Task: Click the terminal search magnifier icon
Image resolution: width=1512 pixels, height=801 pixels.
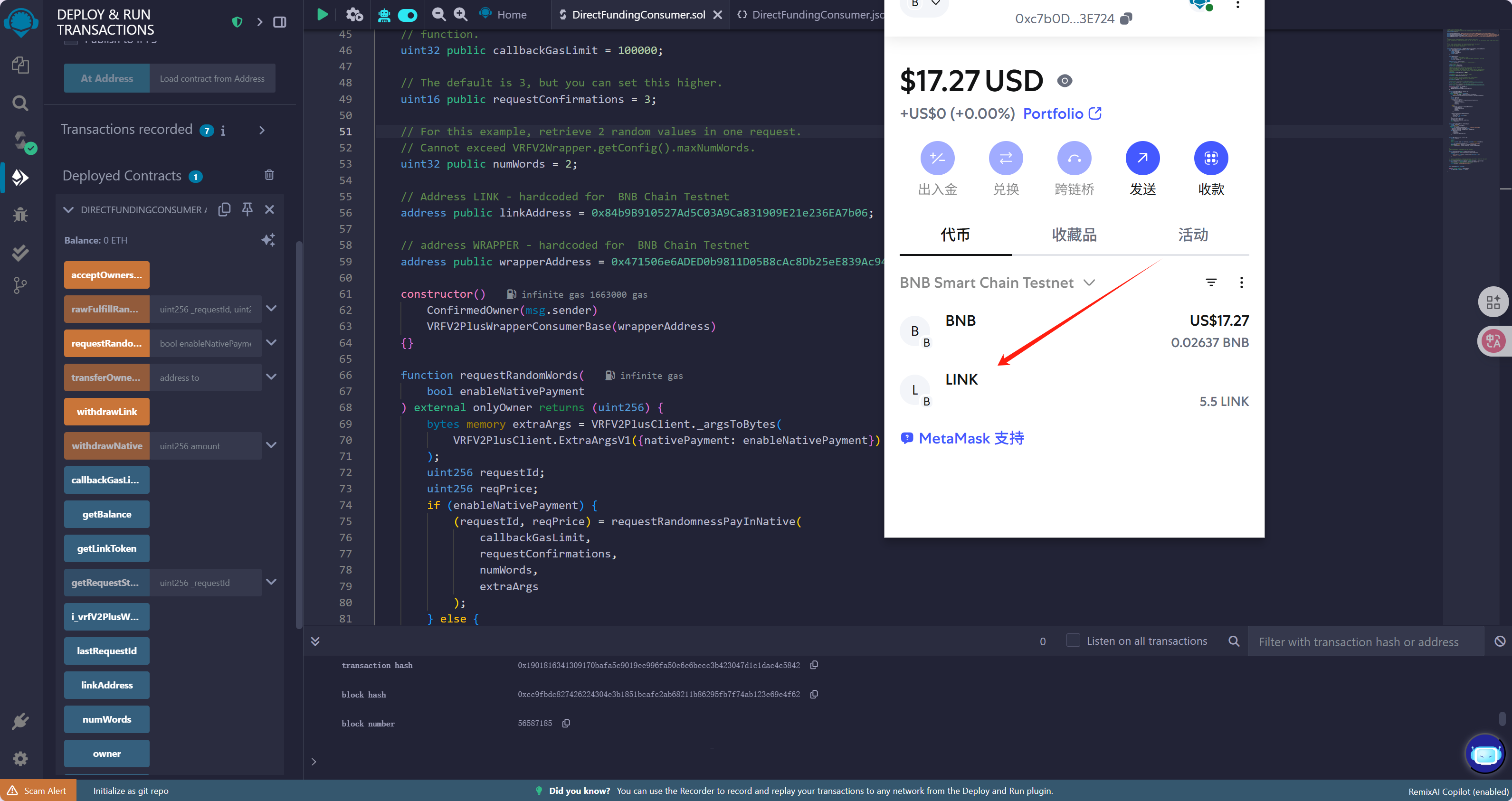Action: tap(1234, 641)
